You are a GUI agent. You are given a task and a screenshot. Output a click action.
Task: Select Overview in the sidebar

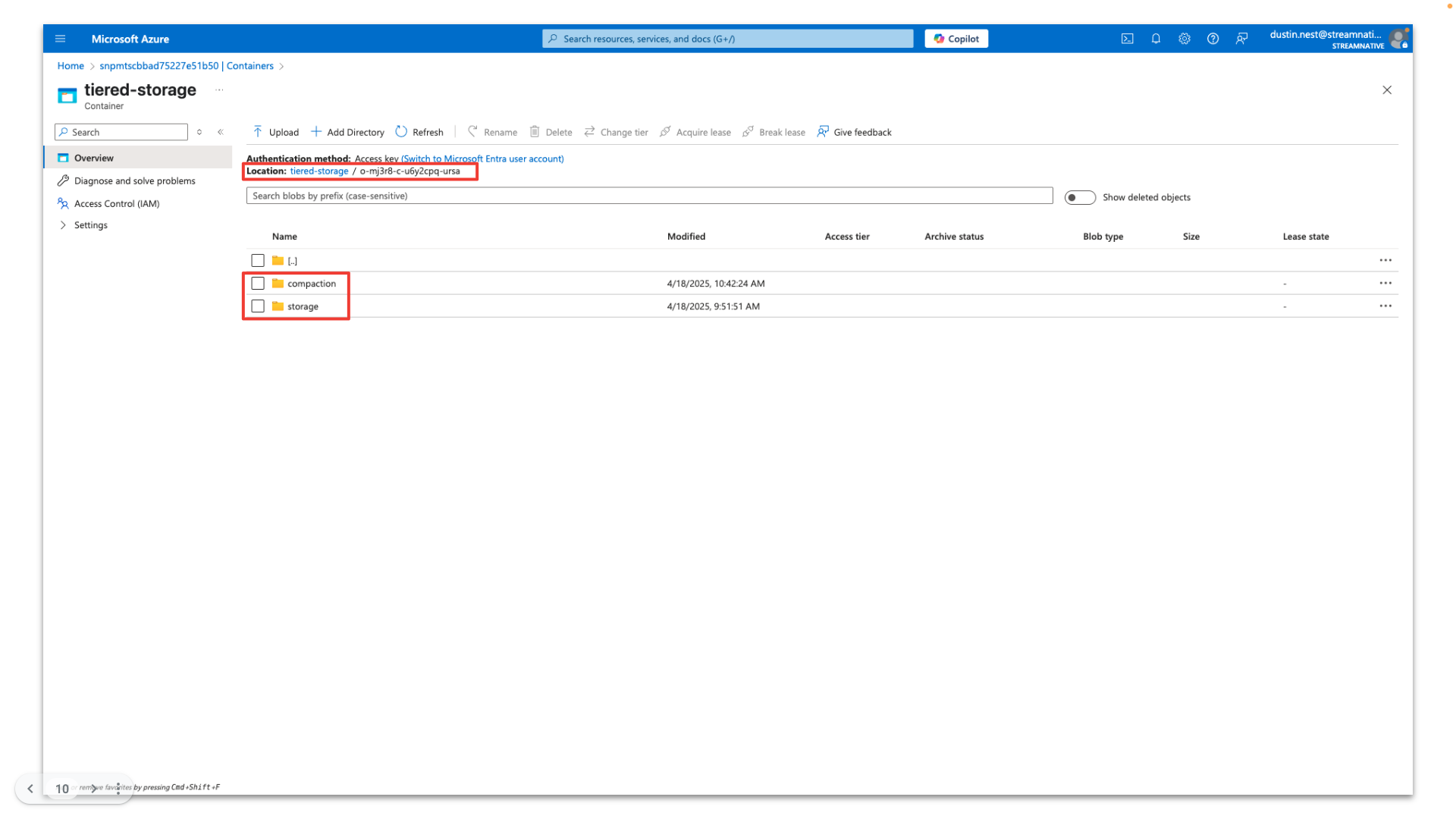(94, 158)
